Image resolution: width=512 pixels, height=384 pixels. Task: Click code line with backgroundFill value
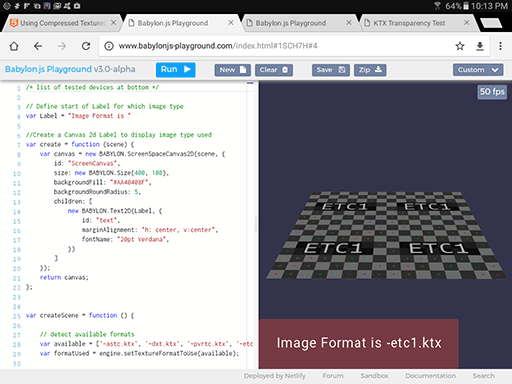coord(103,182)
